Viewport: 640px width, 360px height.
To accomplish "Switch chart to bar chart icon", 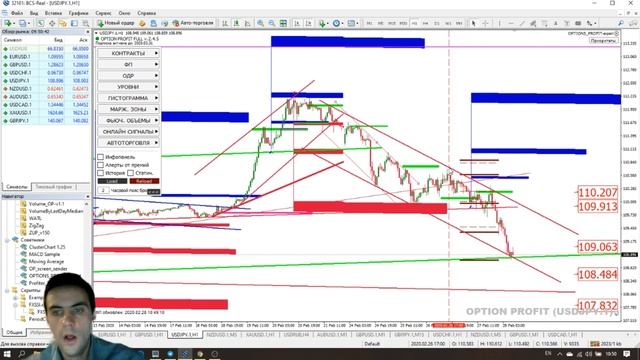I will coord(225,23).
